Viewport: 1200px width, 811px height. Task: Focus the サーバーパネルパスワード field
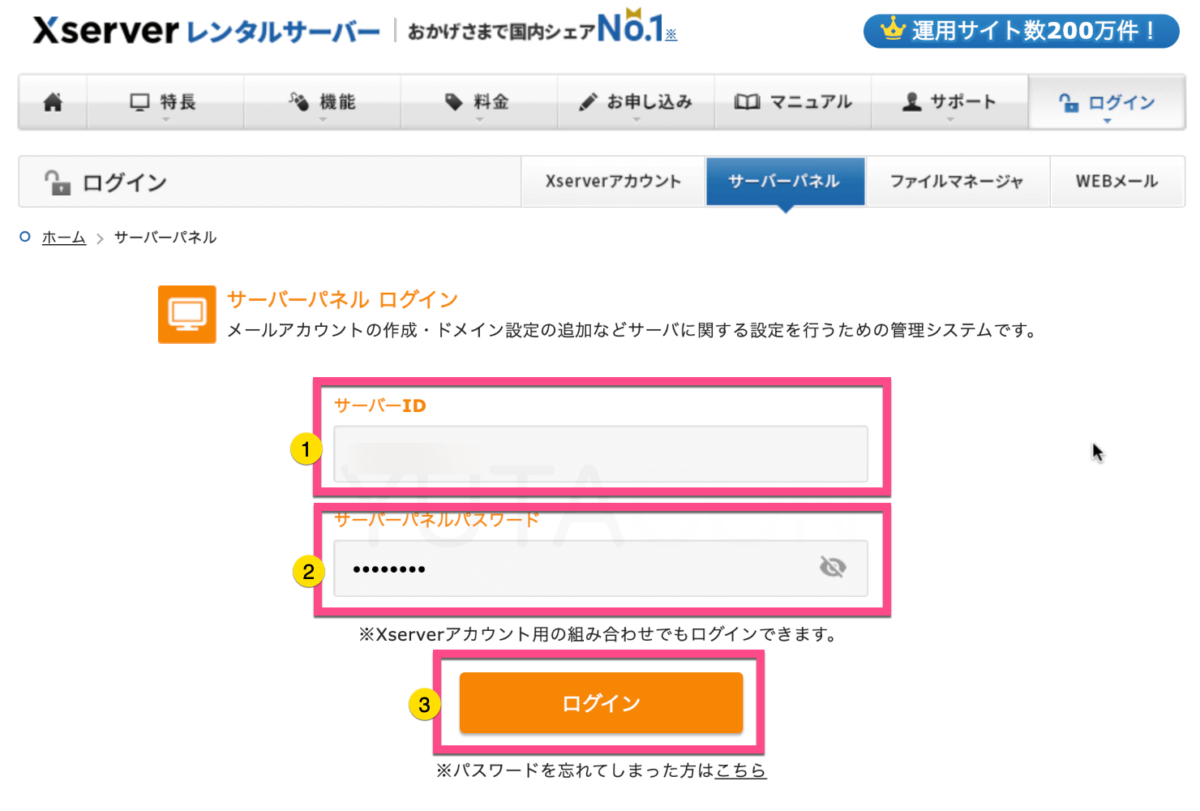pyautogui.click(x=600, y=569)
